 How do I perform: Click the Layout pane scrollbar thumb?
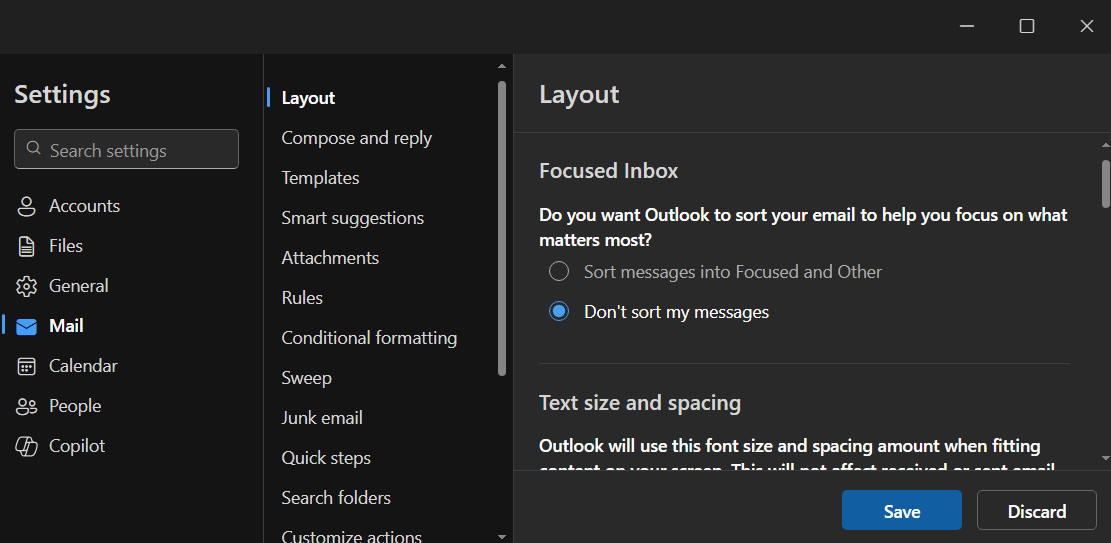click(x=1106, y=184)
